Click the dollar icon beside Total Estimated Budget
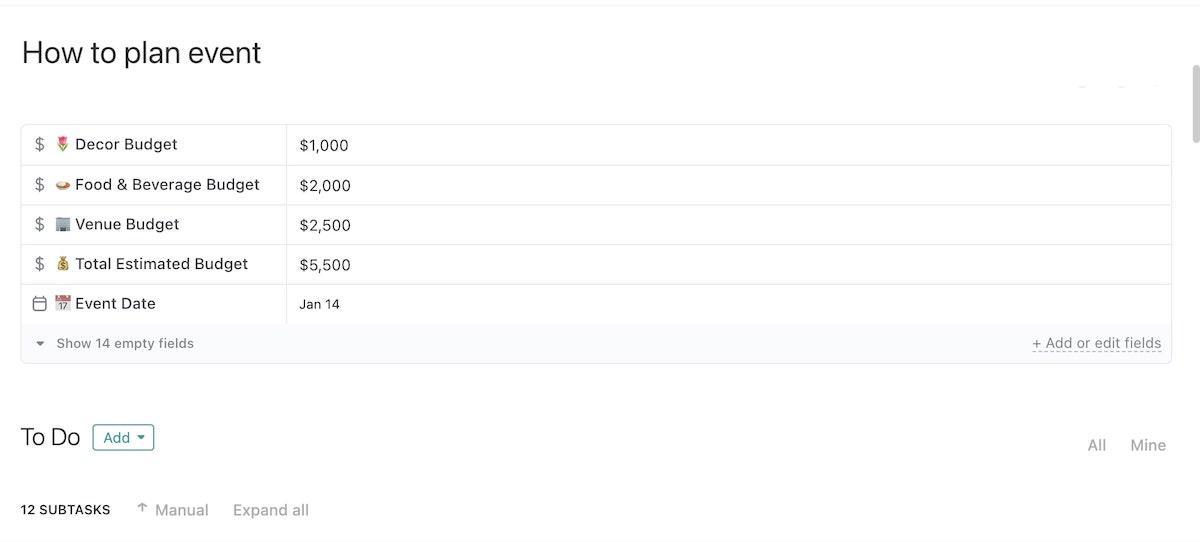 (40, 264)
